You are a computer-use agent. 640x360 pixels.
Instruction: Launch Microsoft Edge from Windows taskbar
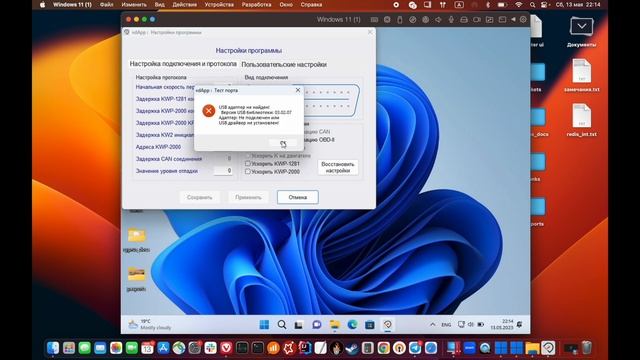tap(352, 324)
